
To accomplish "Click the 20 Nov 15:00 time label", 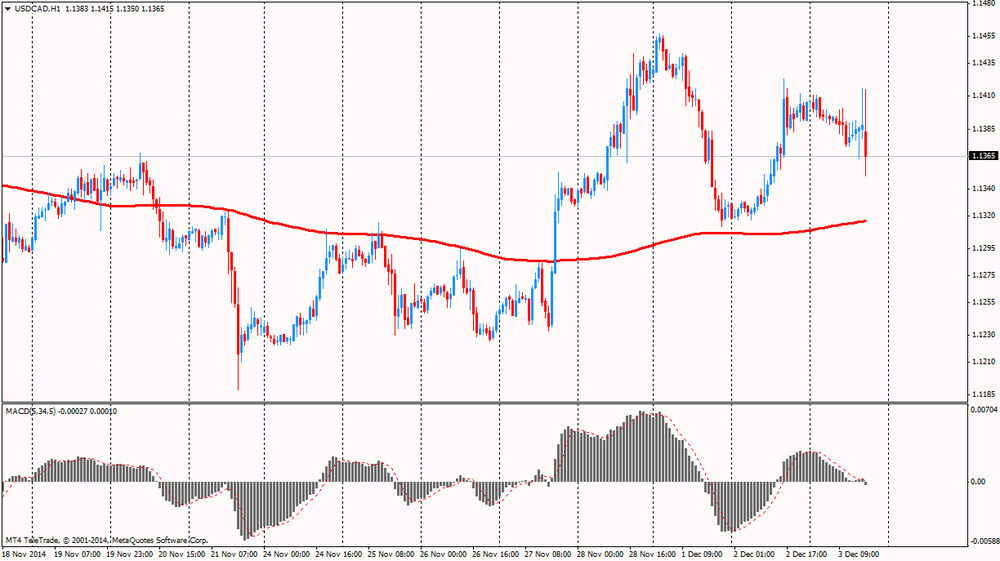I will coord(182,555).
